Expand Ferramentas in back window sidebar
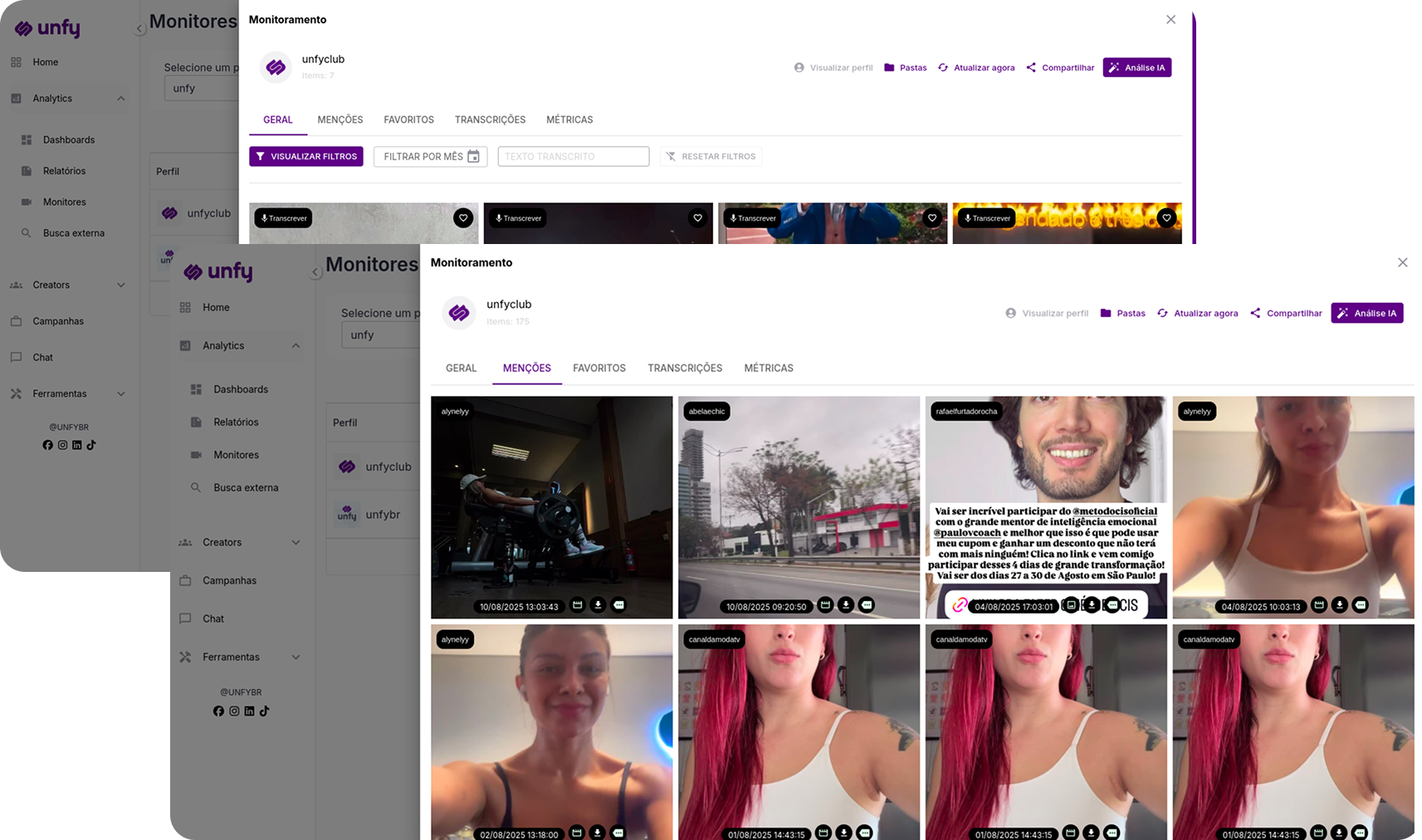The width and height of the screenshot is (1422, 840). (121, 394)
